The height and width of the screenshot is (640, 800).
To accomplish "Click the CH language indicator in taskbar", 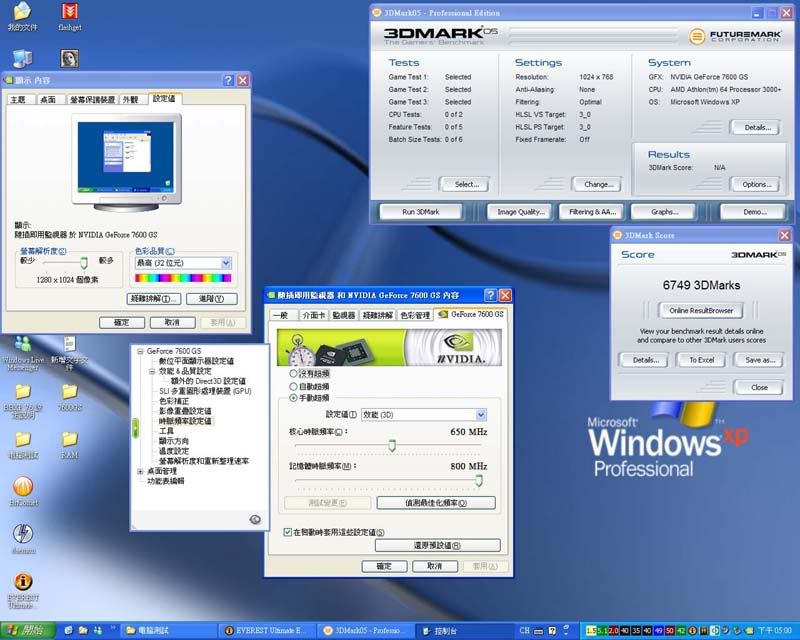I will (x=524, y=631).
